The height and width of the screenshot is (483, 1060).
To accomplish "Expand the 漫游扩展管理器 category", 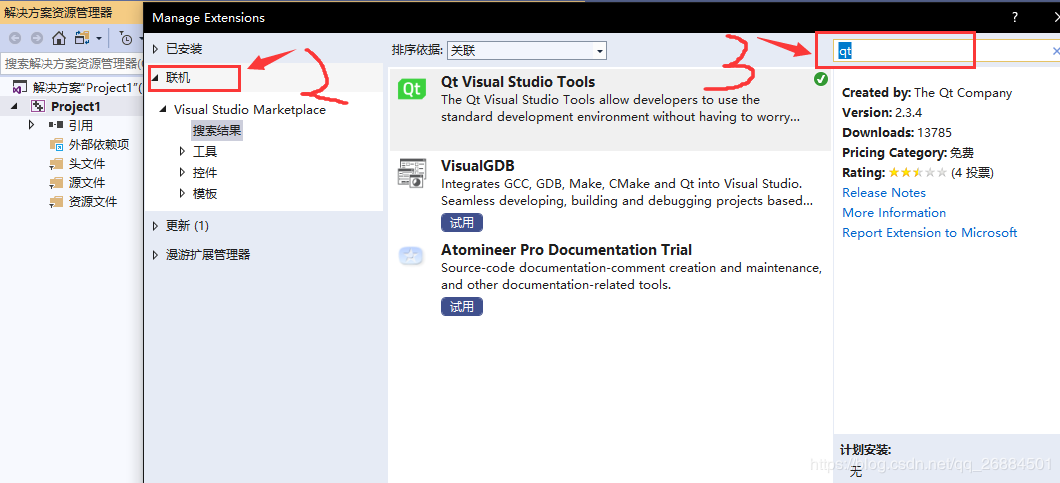I will [x=155, y=254].
